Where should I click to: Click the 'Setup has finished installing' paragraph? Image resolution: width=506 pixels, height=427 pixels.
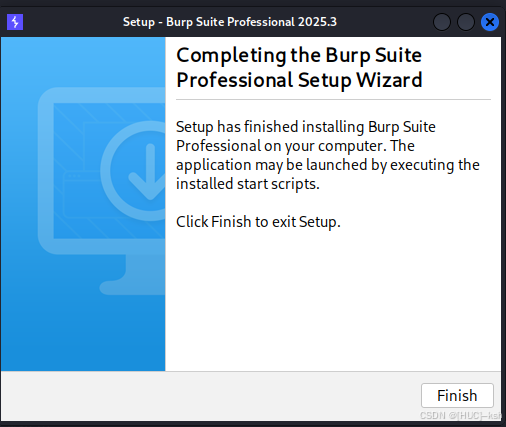(x=328, y=155)
